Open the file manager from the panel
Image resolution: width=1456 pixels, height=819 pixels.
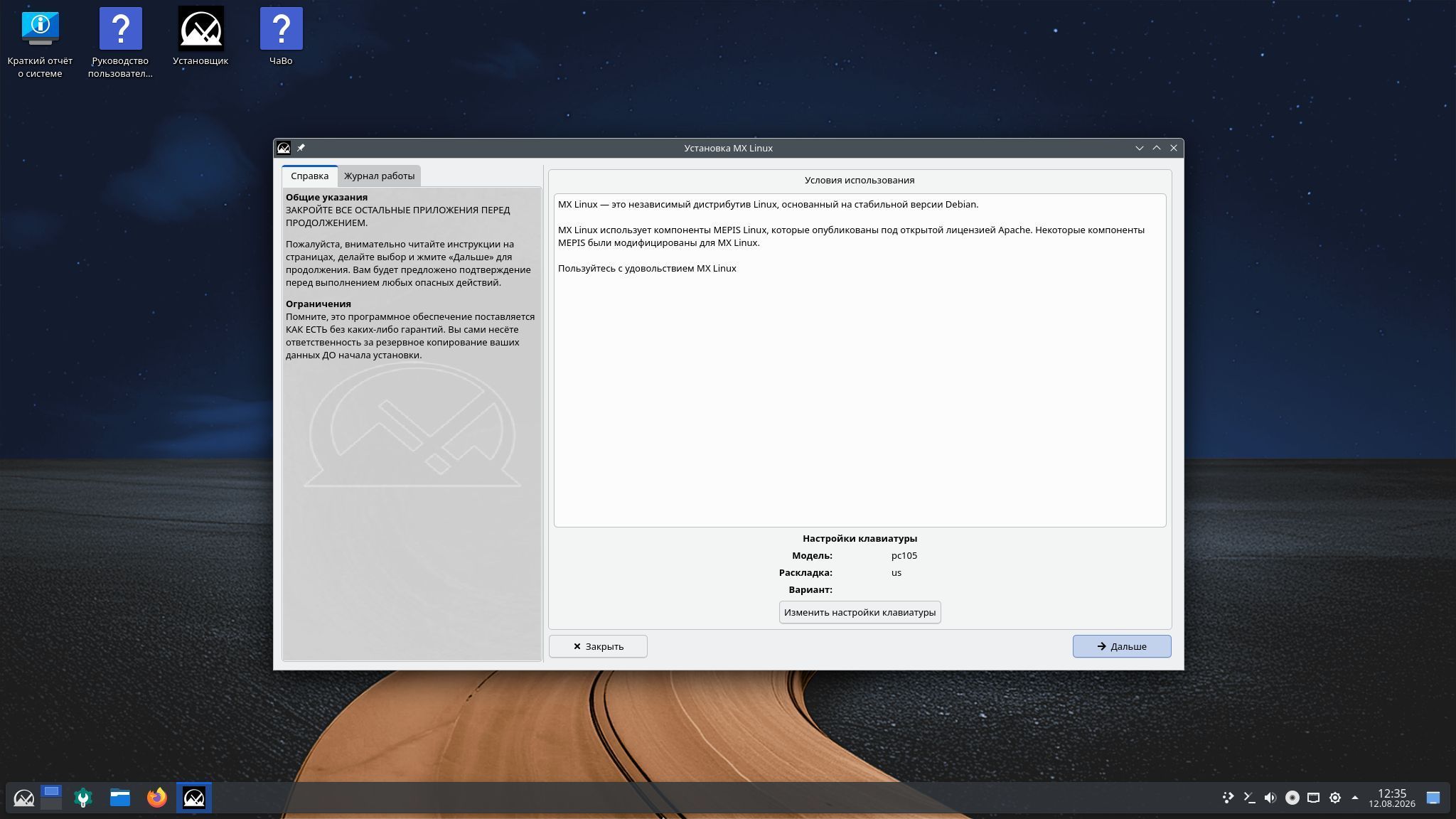120,798
